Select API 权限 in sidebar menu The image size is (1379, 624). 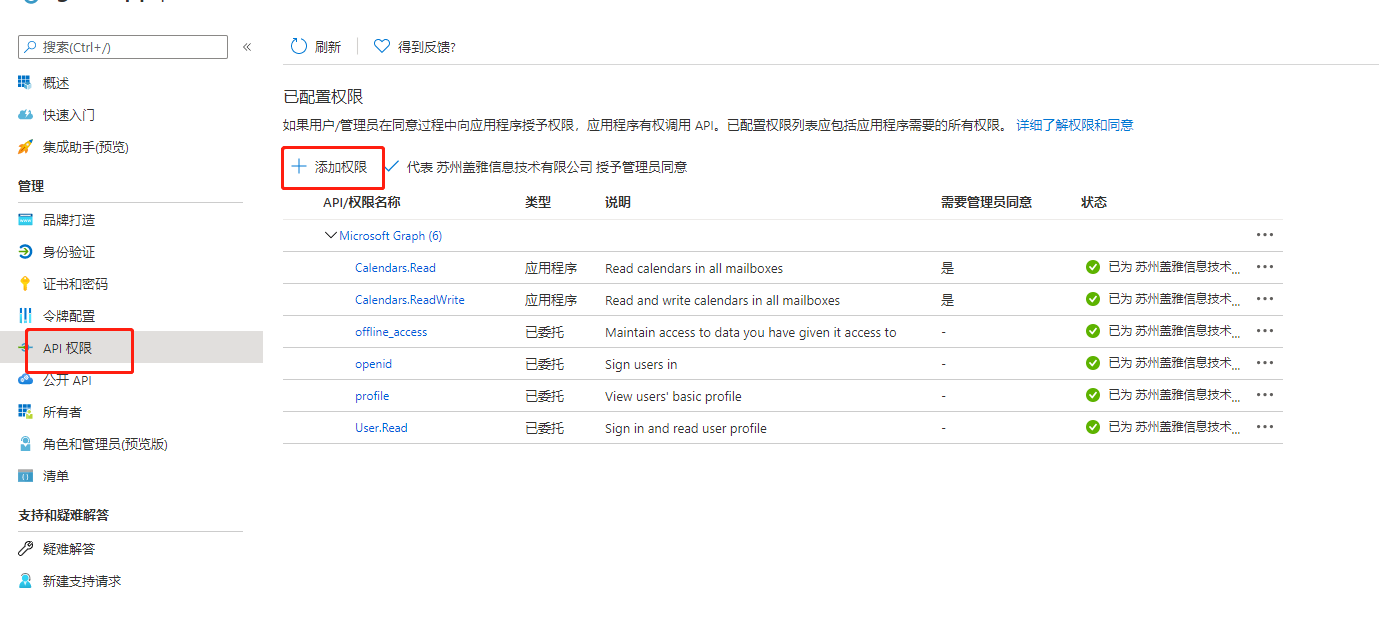(131, 347)
